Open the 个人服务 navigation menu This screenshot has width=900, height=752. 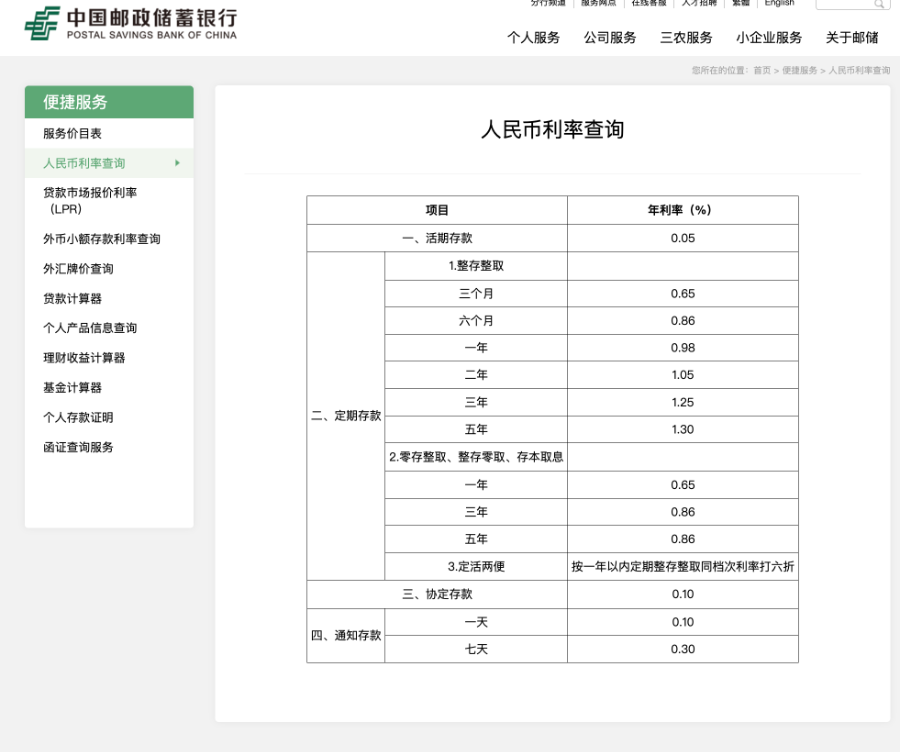[x=533, y=38]
